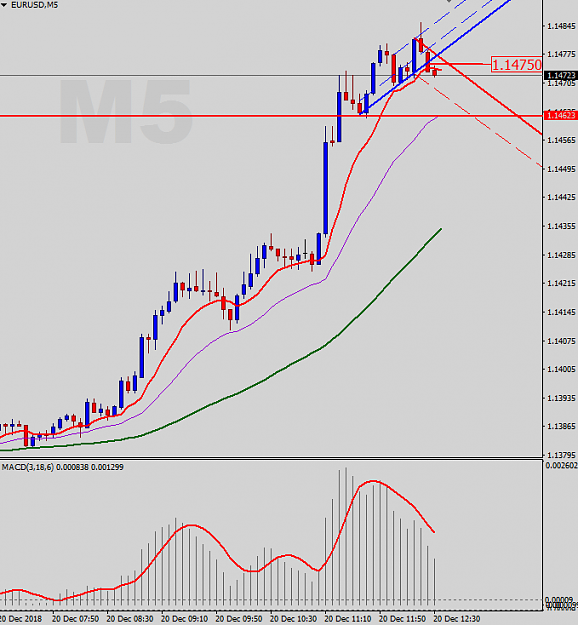Image resolution: width=578 pixels, height=625 pixels.
Task: Click the 1.13795 price axis value
Action: (562, 455)
